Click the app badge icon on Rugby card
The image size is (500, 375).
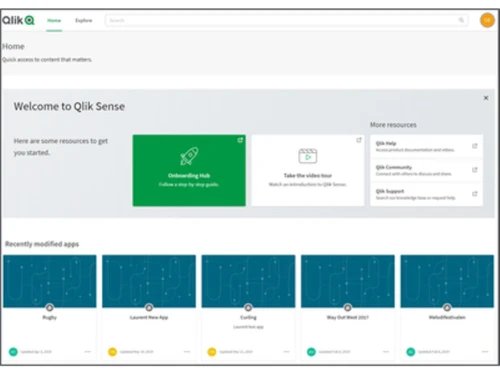[50, 307]
